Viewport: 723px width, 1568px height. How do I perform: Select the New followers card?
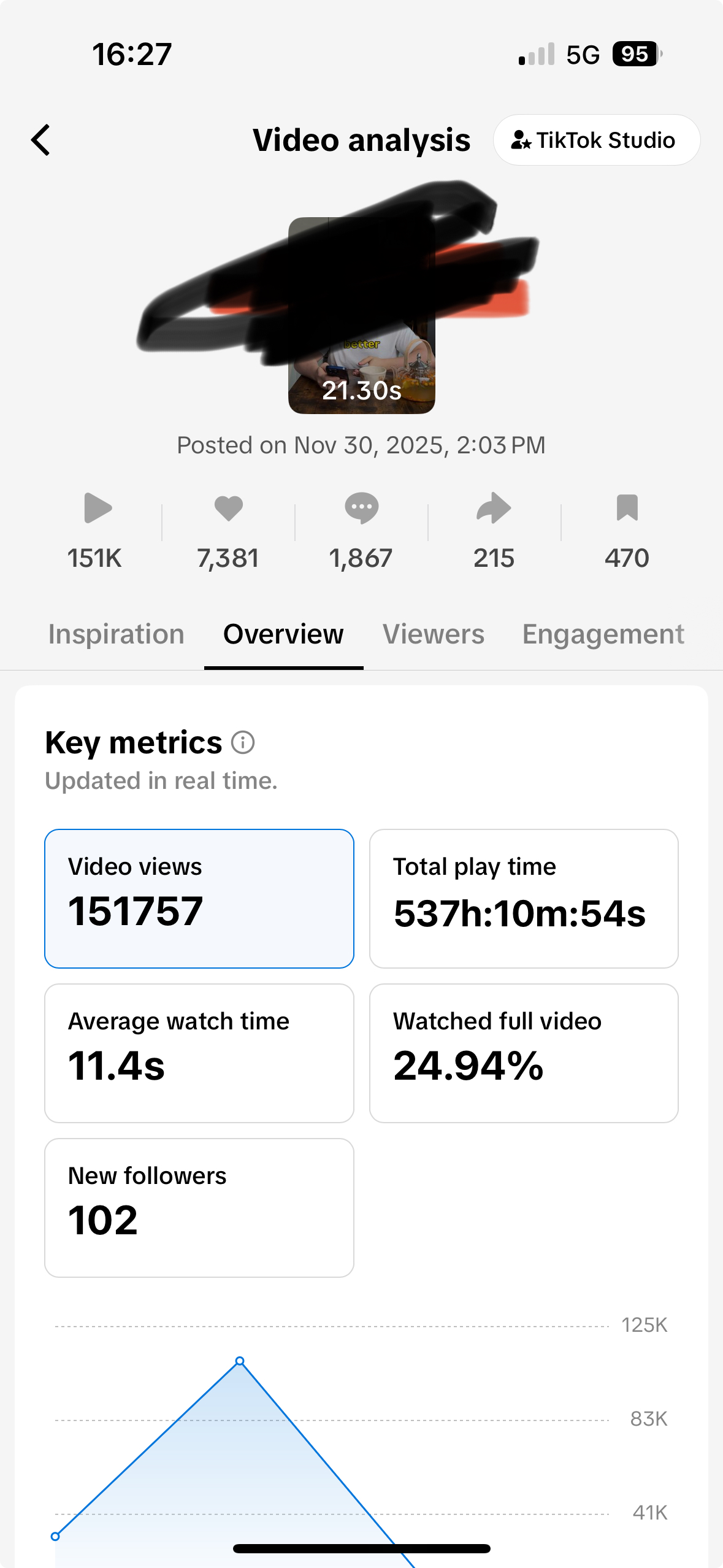coord(199,1208)
